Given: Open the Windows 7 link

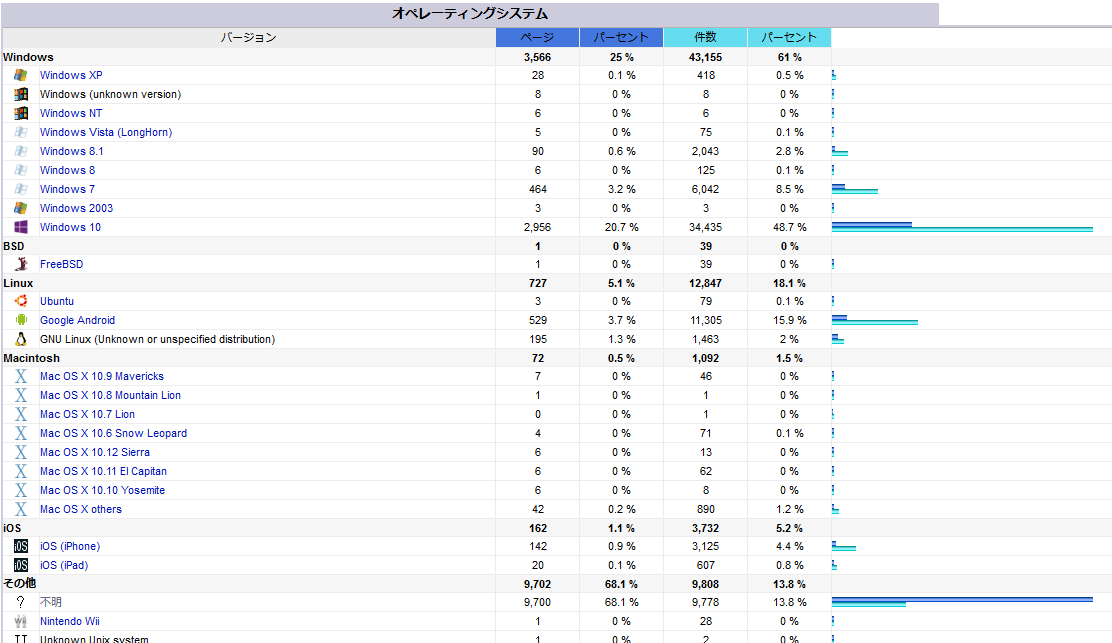Looking at the screenshot, I should [x=67, y=189].
